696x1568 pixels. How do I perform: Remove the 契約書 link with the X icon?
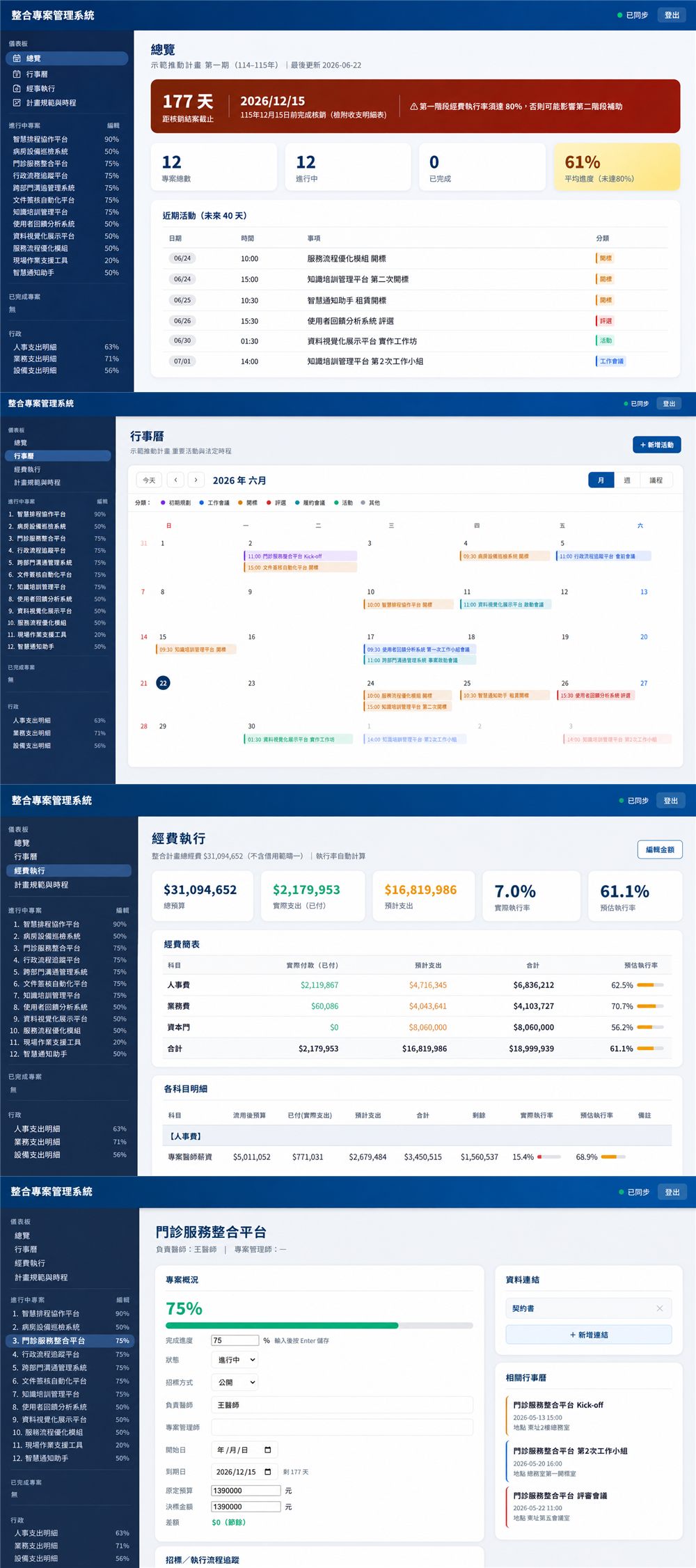click(659, 1308)
